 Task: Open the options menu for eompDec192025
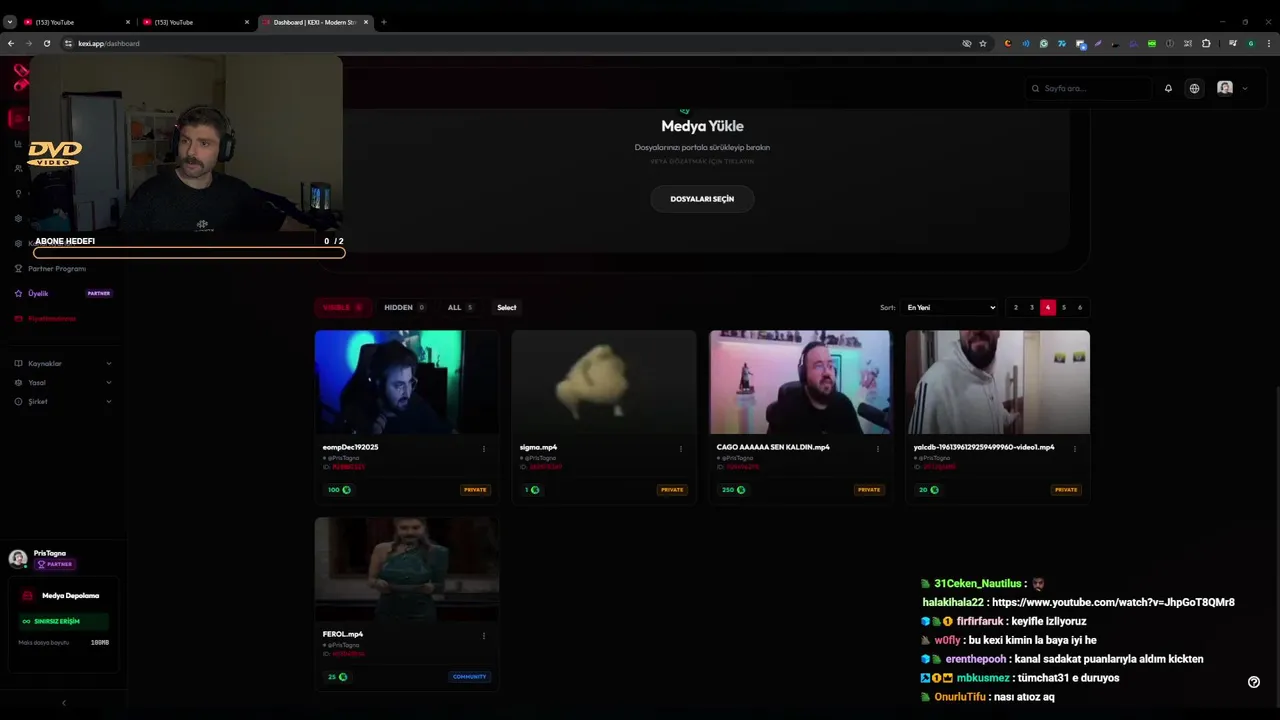click(484, 449)
